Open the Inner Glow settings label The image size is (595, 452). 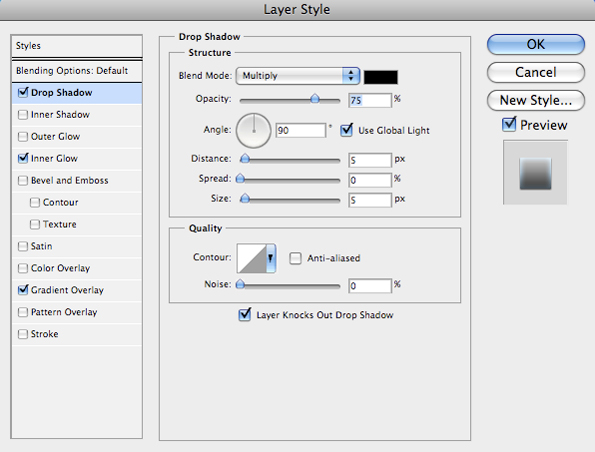click(54, 159)
